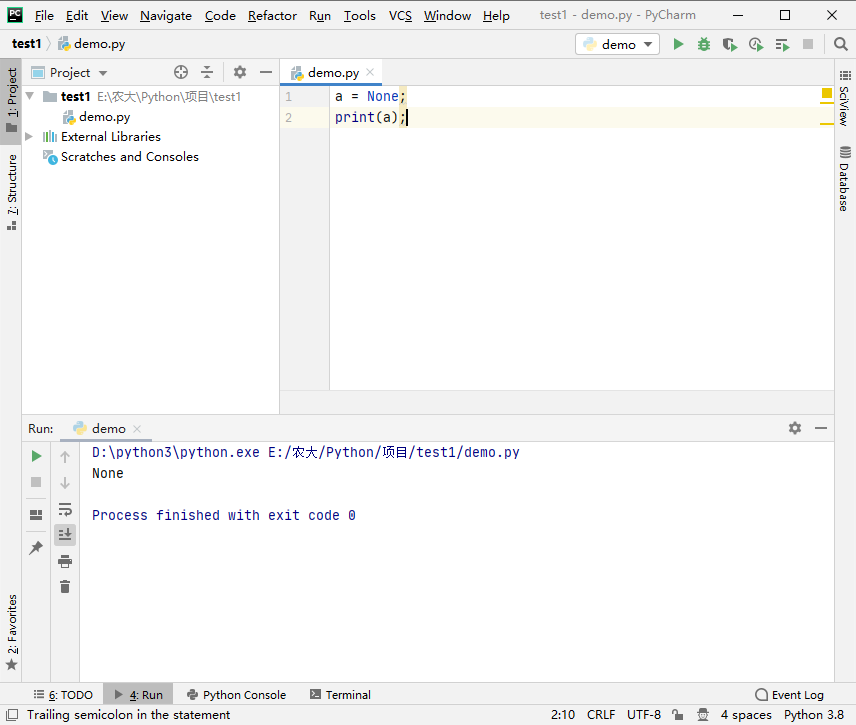This screenshot has height=725, width=856.
Task: Collapse all in Project panel
Action: (207, 72)
